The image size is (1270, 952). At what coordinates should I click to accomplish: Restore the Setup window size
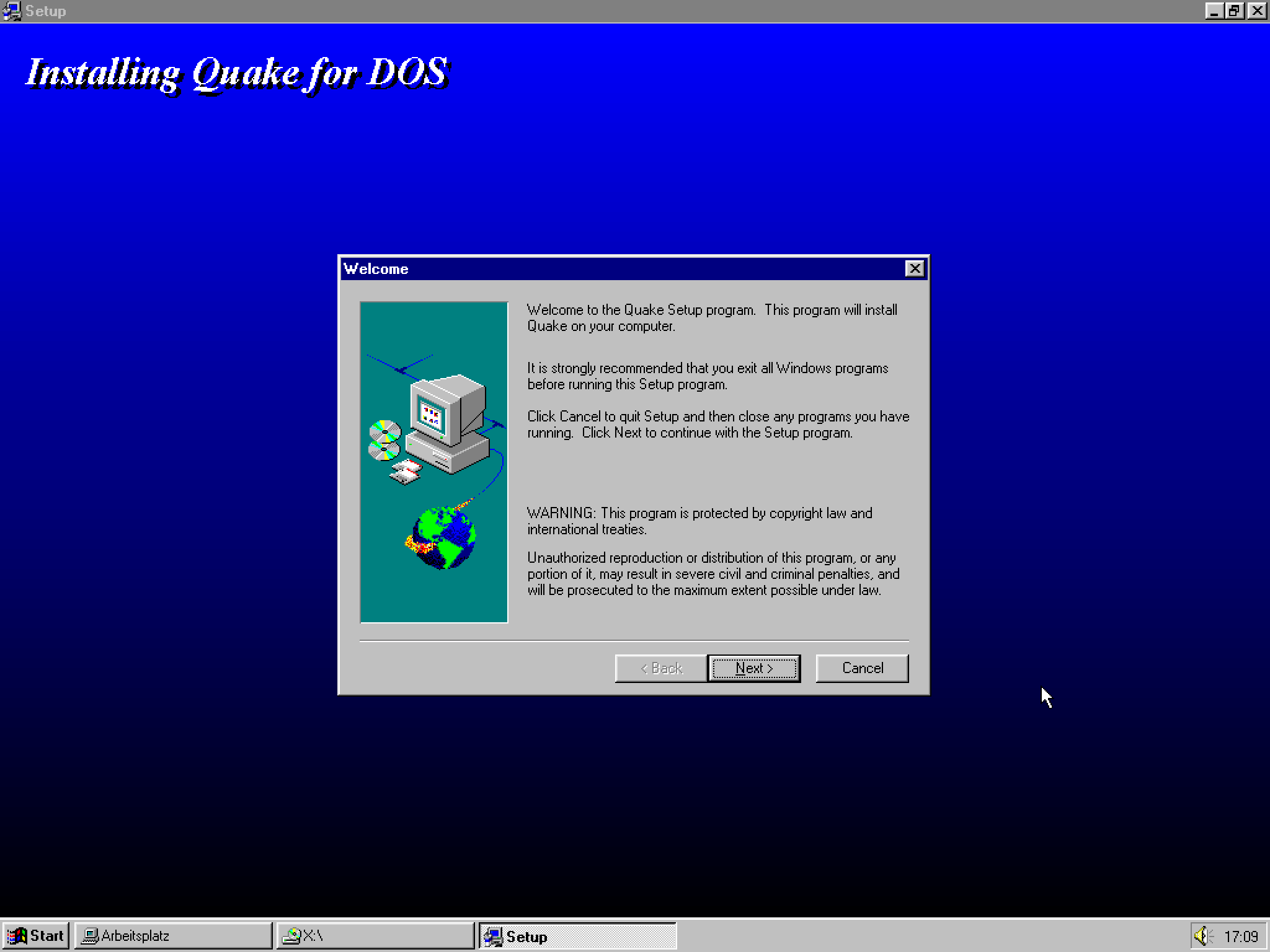(x=1234, y=11)
